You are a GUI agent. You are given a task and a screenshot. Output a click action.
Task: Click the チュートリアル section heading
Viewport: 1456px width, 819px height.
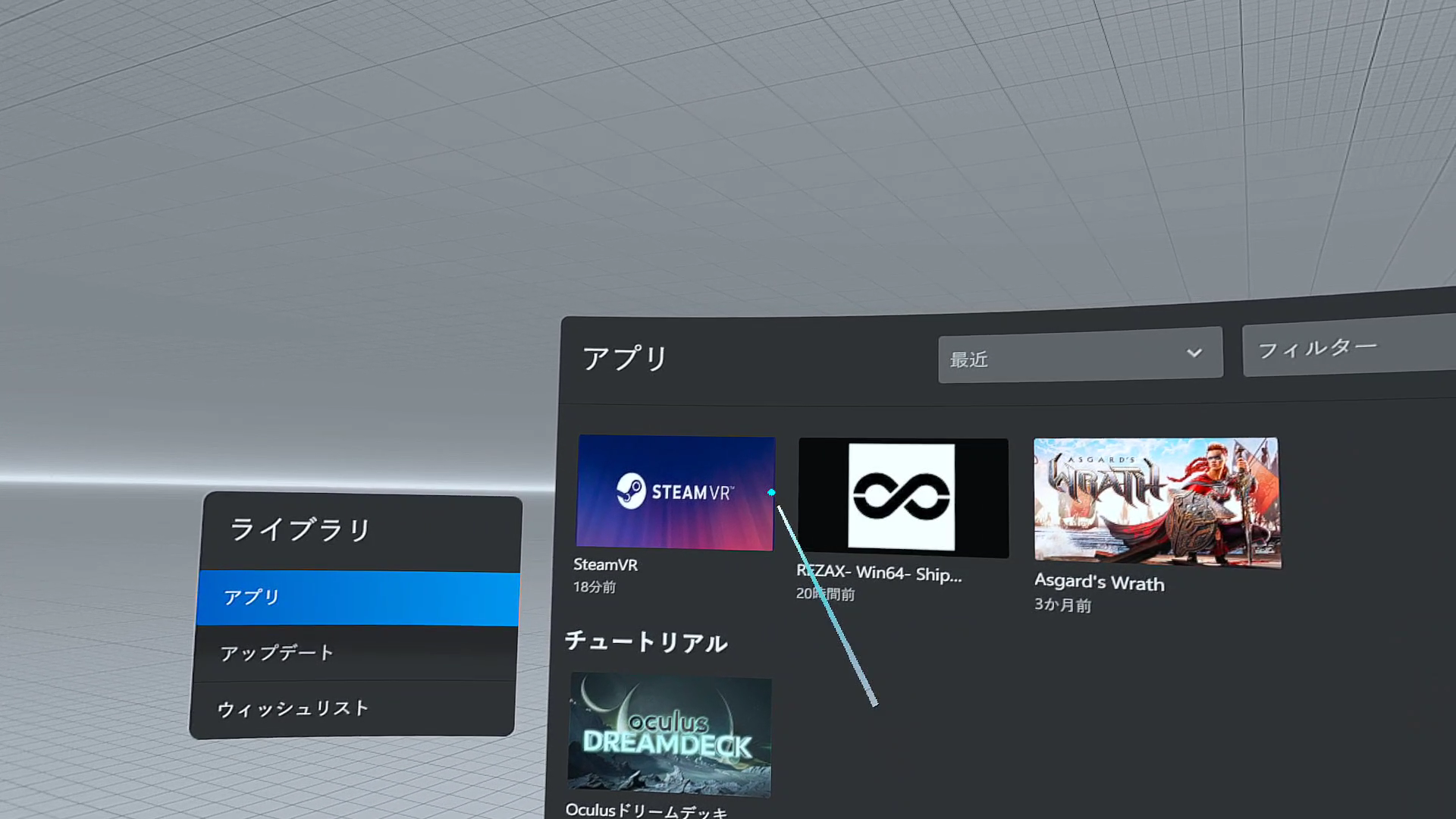click(646, 642)
